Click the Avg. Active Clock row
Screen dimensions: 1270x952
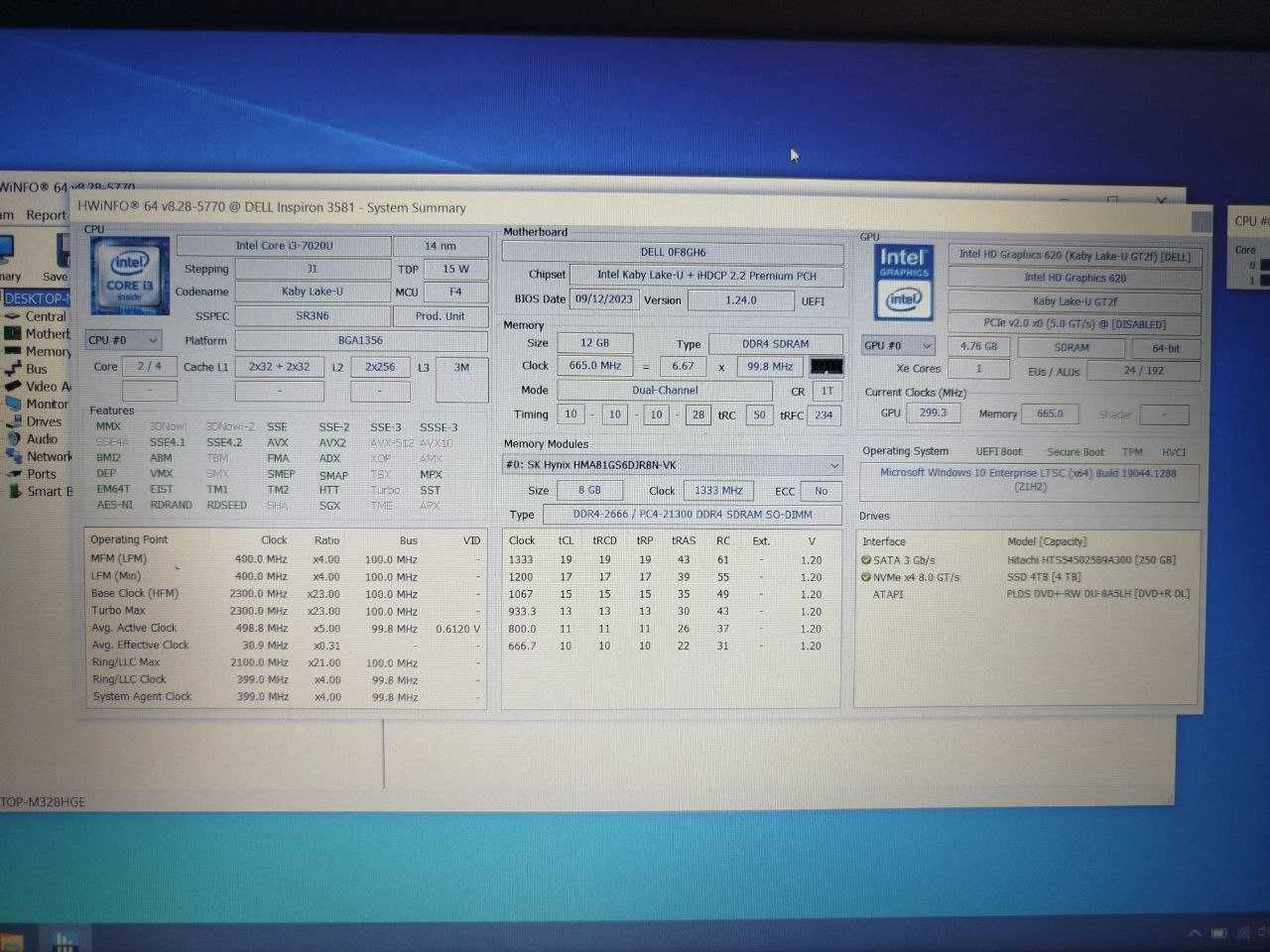pos(286,628)
